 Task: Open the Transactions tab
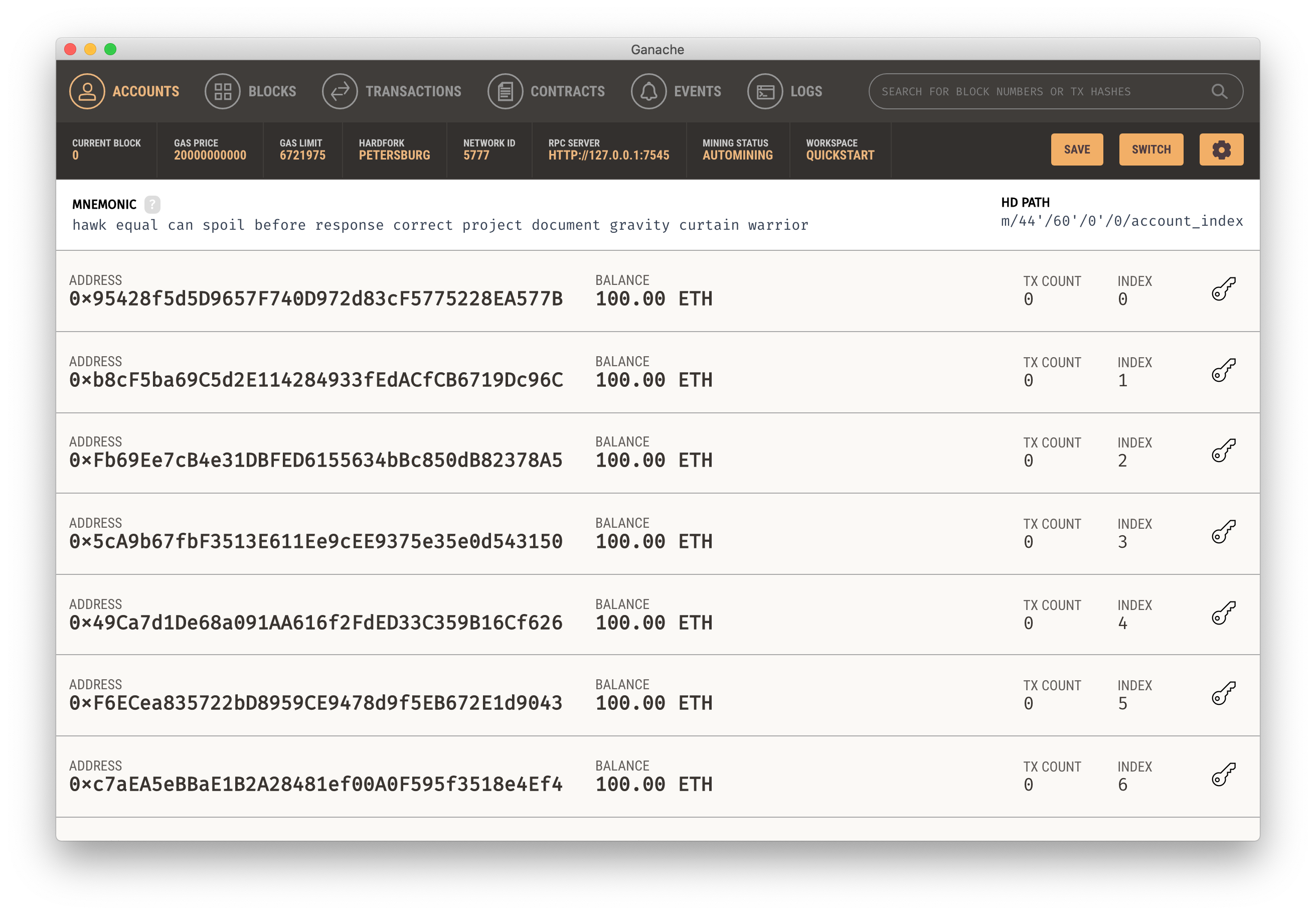392,91
